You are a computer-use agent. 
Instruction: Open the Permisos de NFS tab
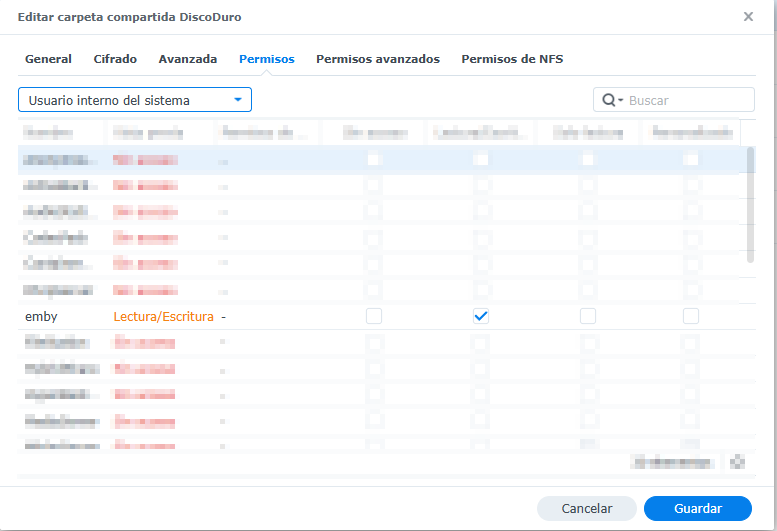[512, 59]
